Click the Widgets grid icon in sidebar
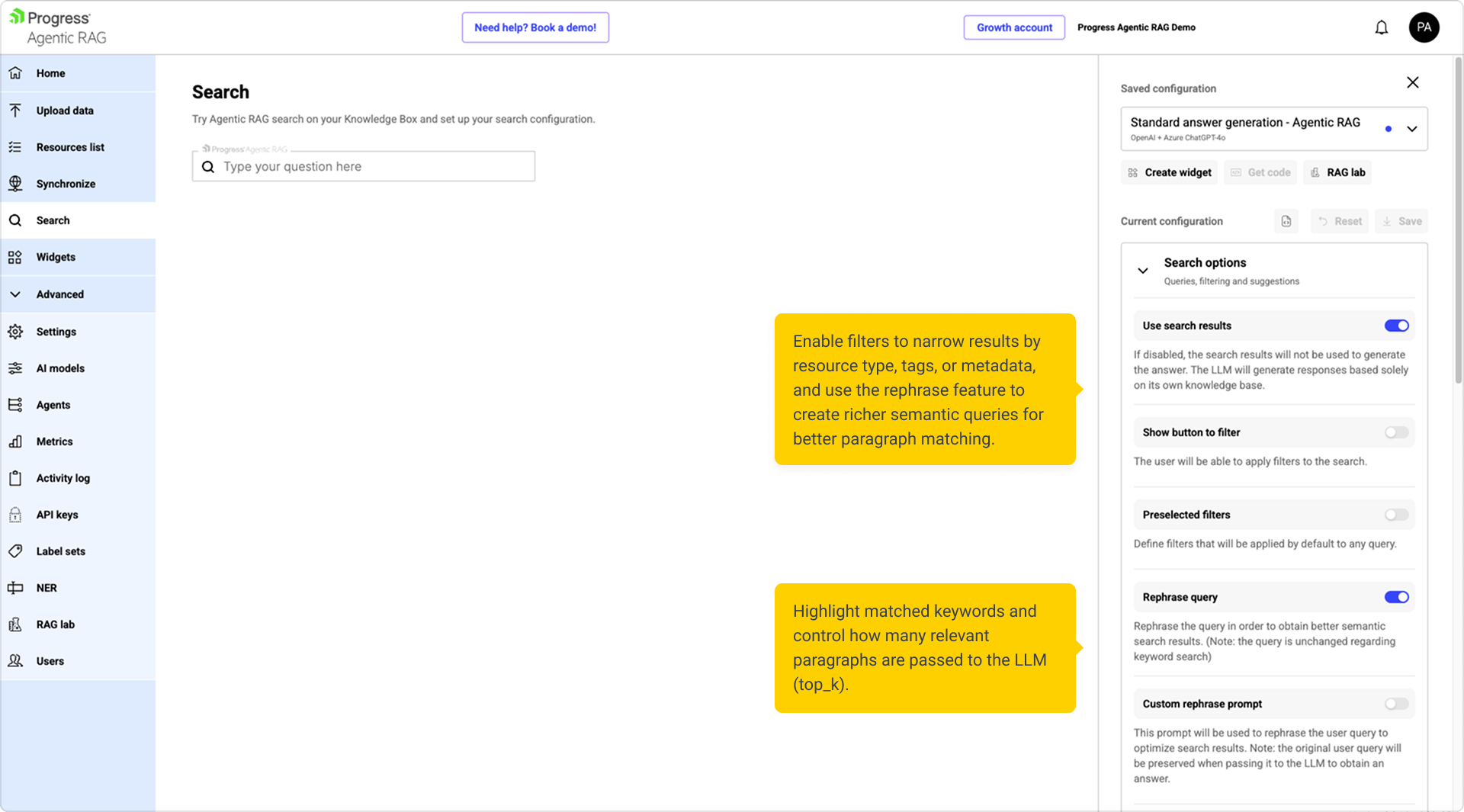 pyautogui.click(x=15, y=258)
